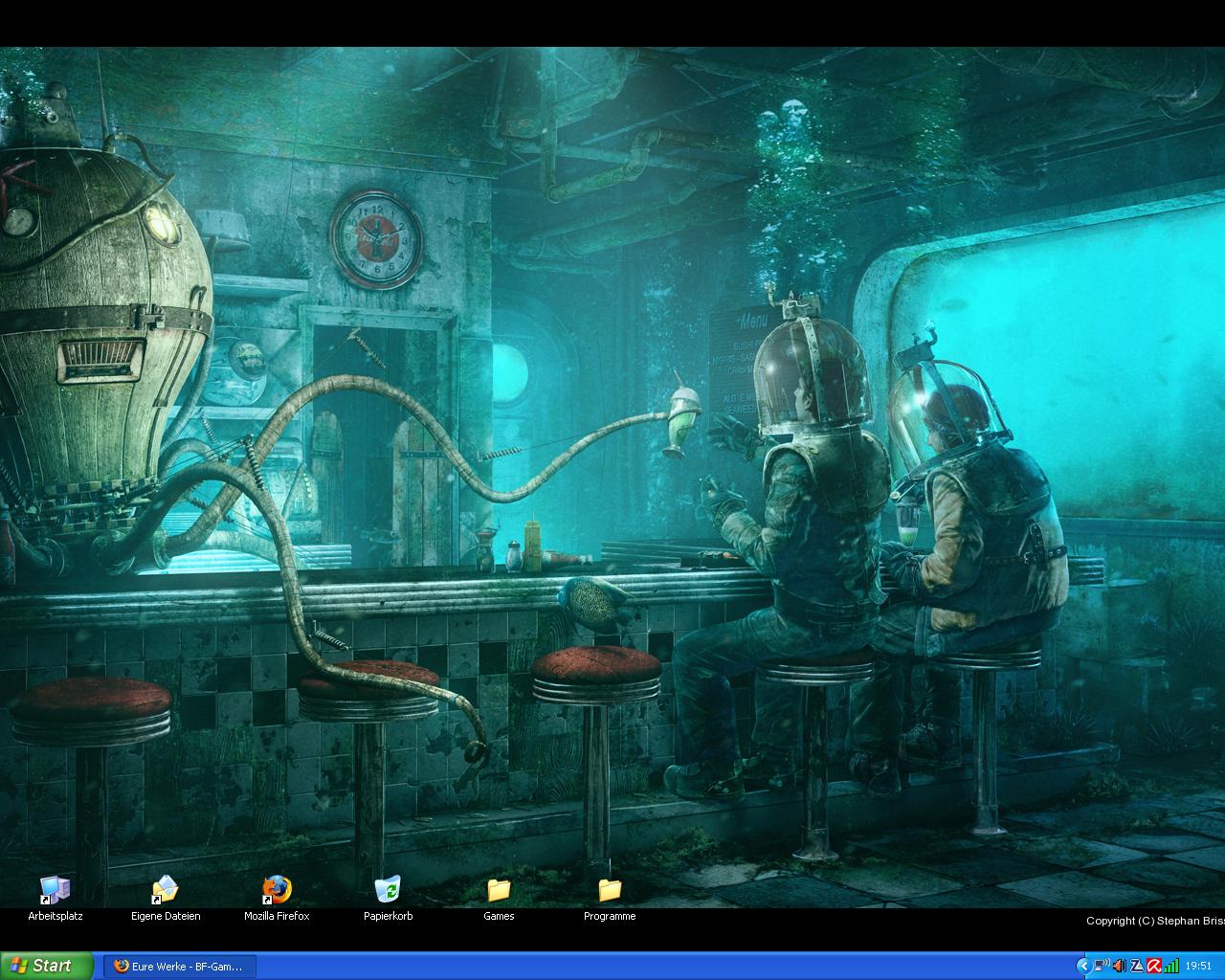Click the taskbar clock showing 19:51
Viewport: 1225px width, 980px height.
click(x=1198, y=966)
